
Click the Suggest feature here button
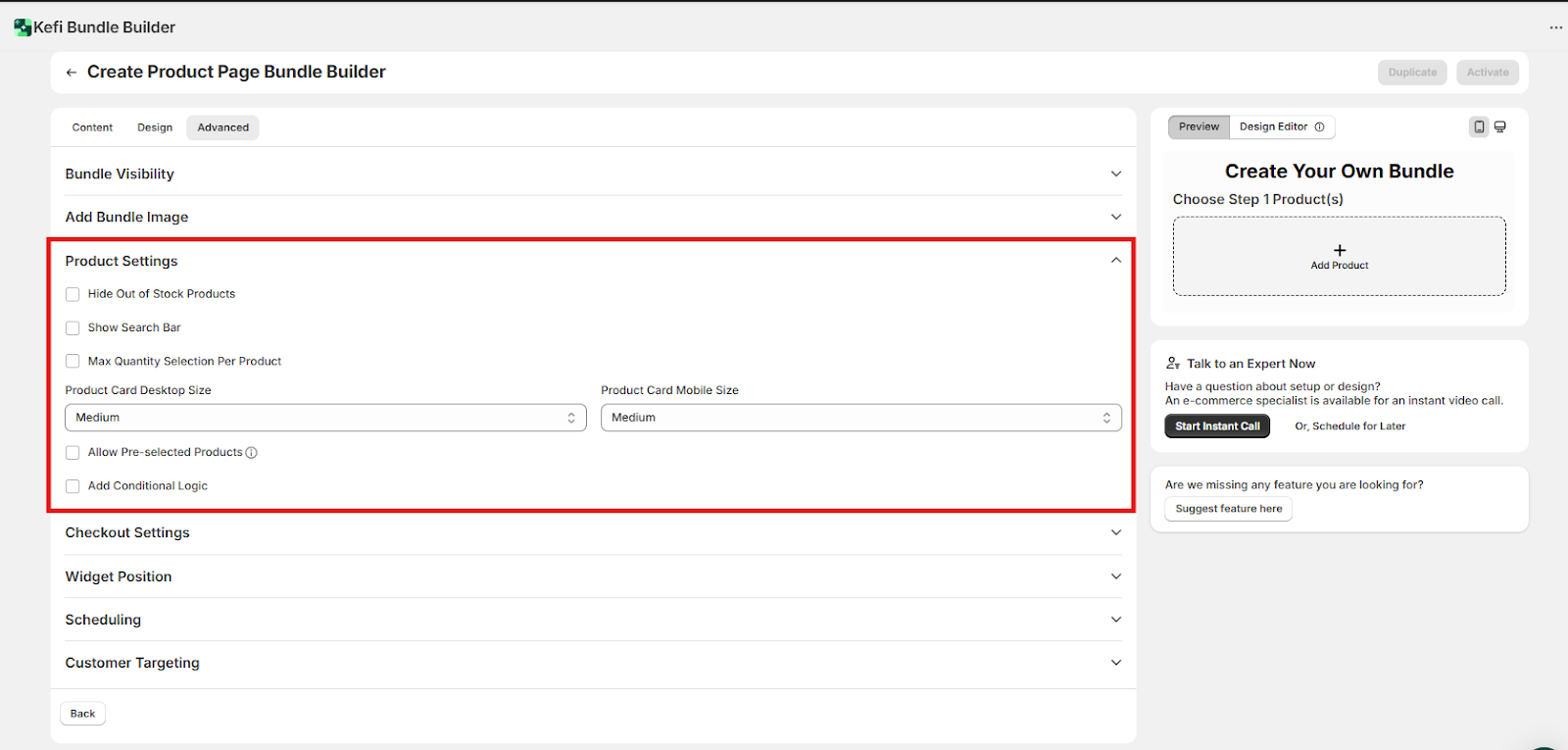1228,509
